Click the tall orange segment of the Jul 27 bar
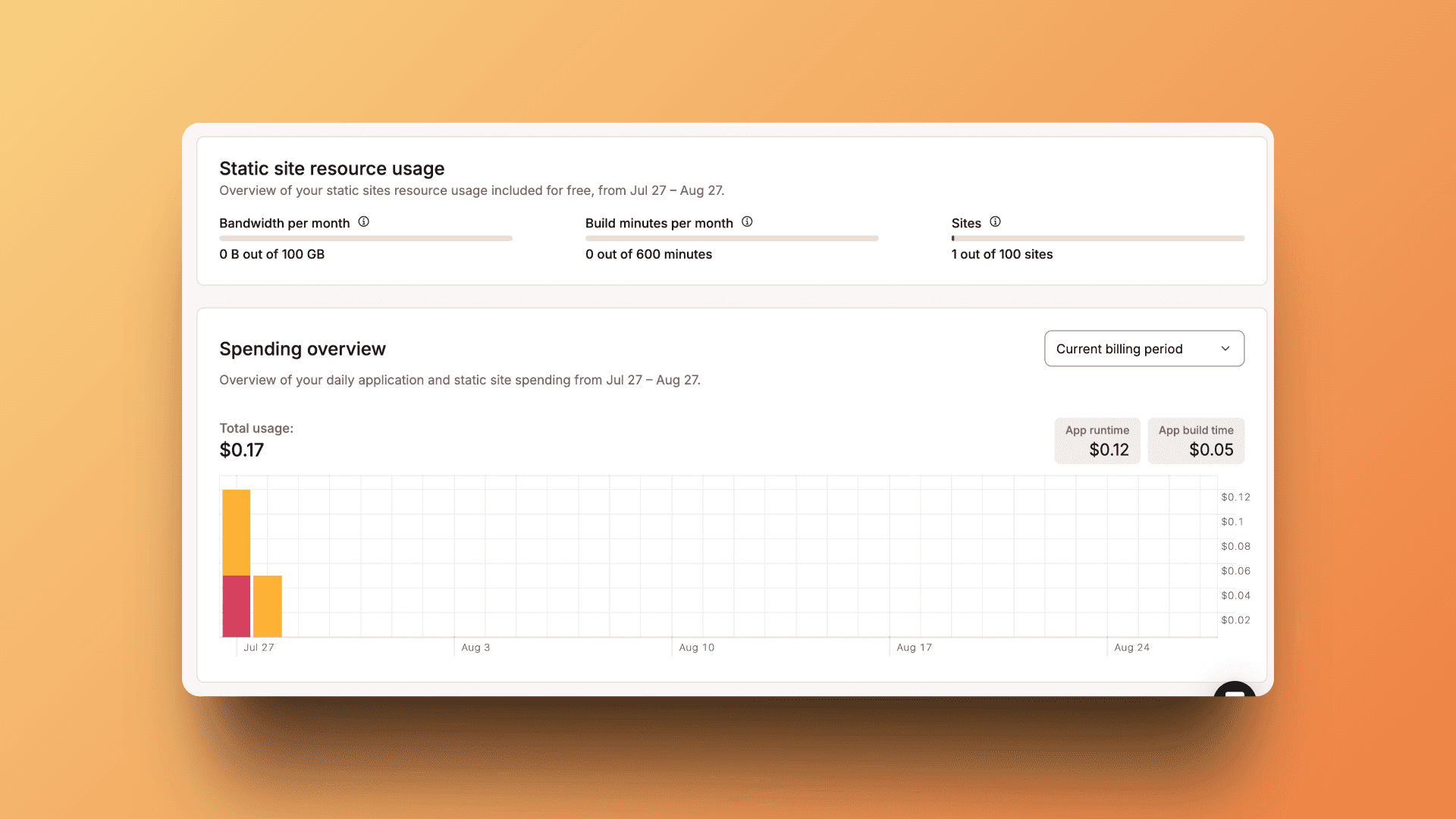This screenshot has height=819, width=1456. pos(237,532)
